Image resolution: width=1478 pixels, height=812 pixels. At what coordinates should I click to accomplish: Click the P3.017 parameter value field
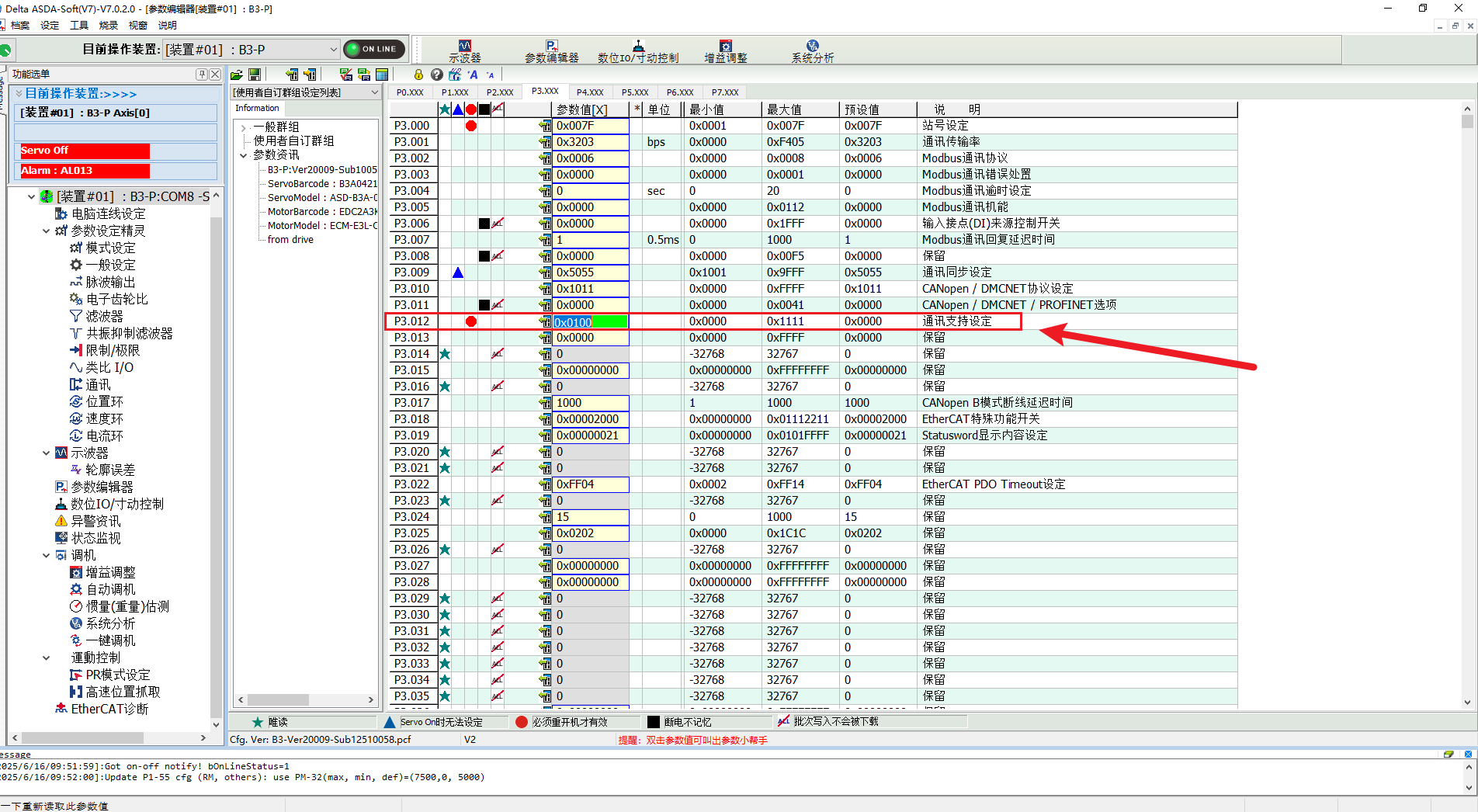pyautogui.click(x=590, y=403)
